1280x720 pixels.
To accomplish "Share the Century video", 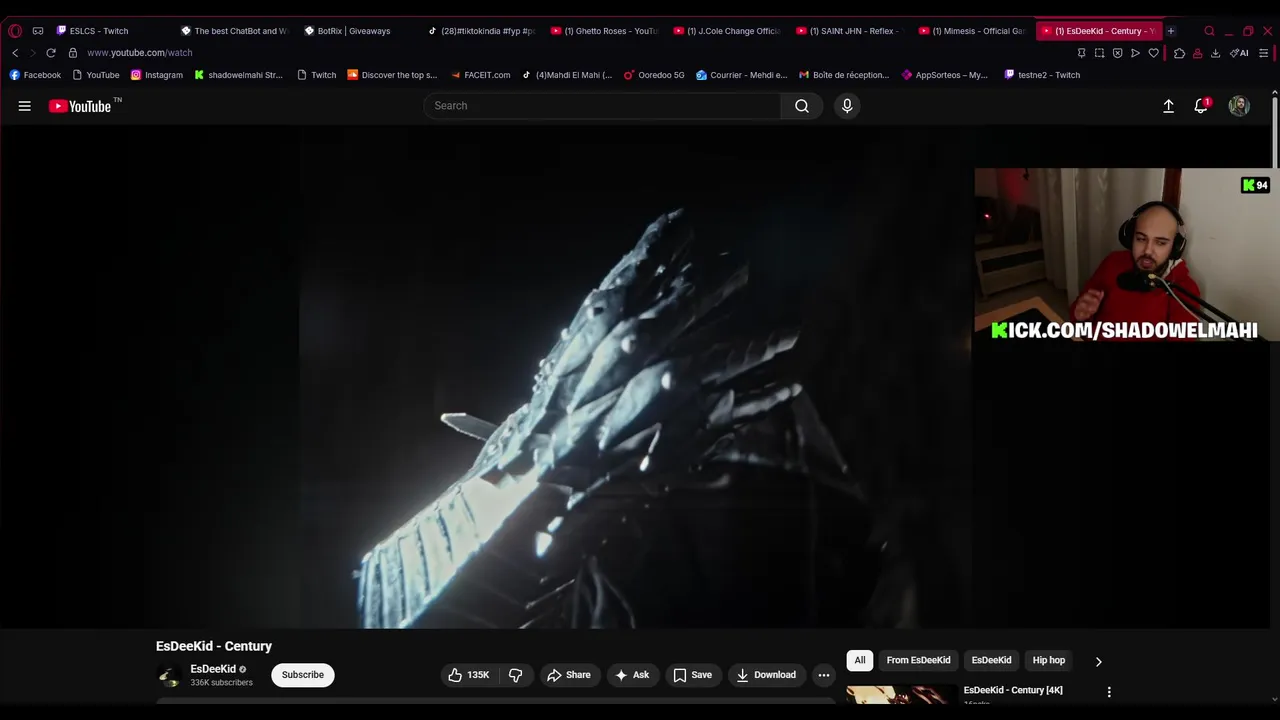I will pyautogui.click(x=569, y=675).
